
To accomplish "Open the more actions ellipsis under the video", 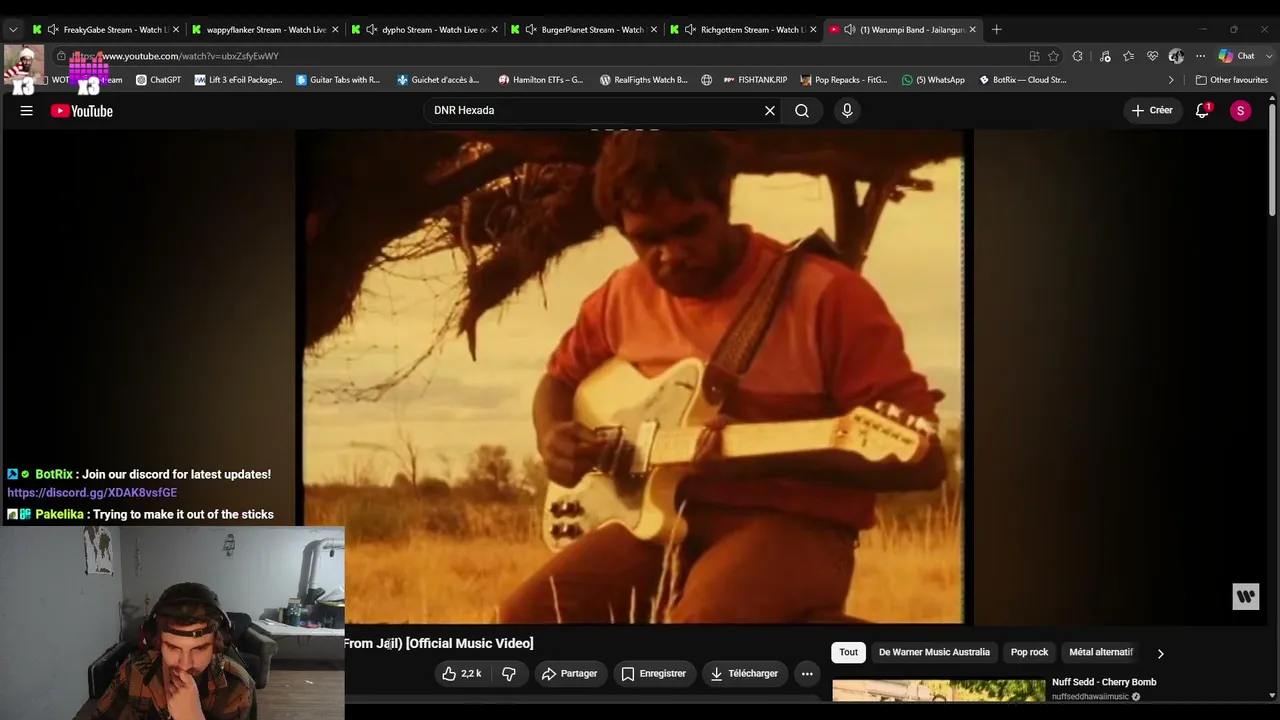I will point(807,674).
